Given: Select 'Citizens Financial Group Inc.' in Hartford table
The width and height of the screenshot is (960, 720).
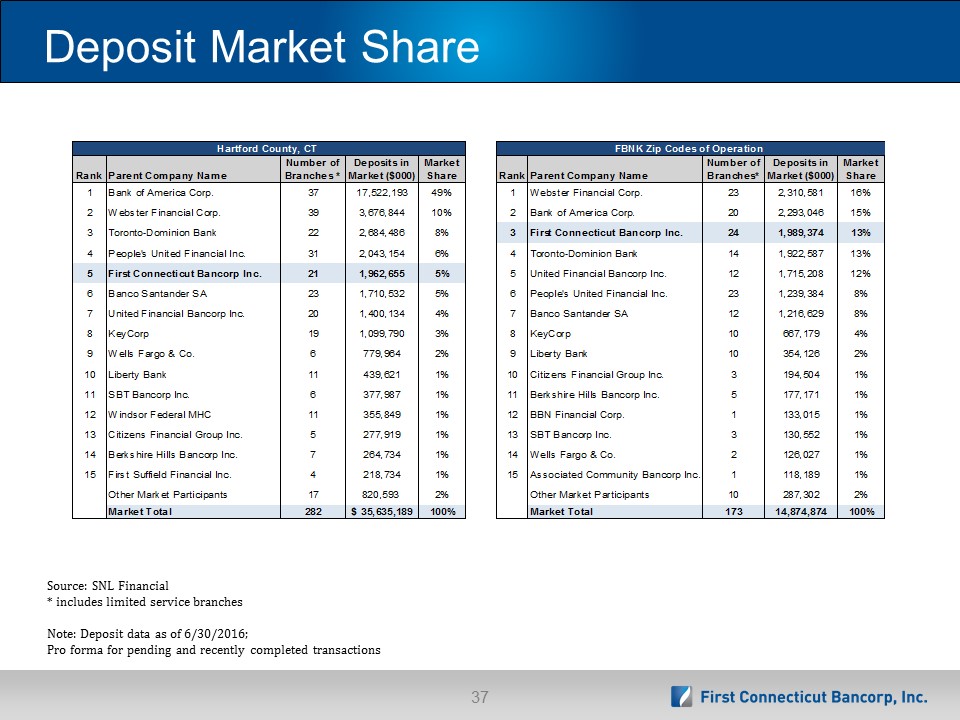Looking at the screenshot, I should pyautogui.click(x=175, y=435).
